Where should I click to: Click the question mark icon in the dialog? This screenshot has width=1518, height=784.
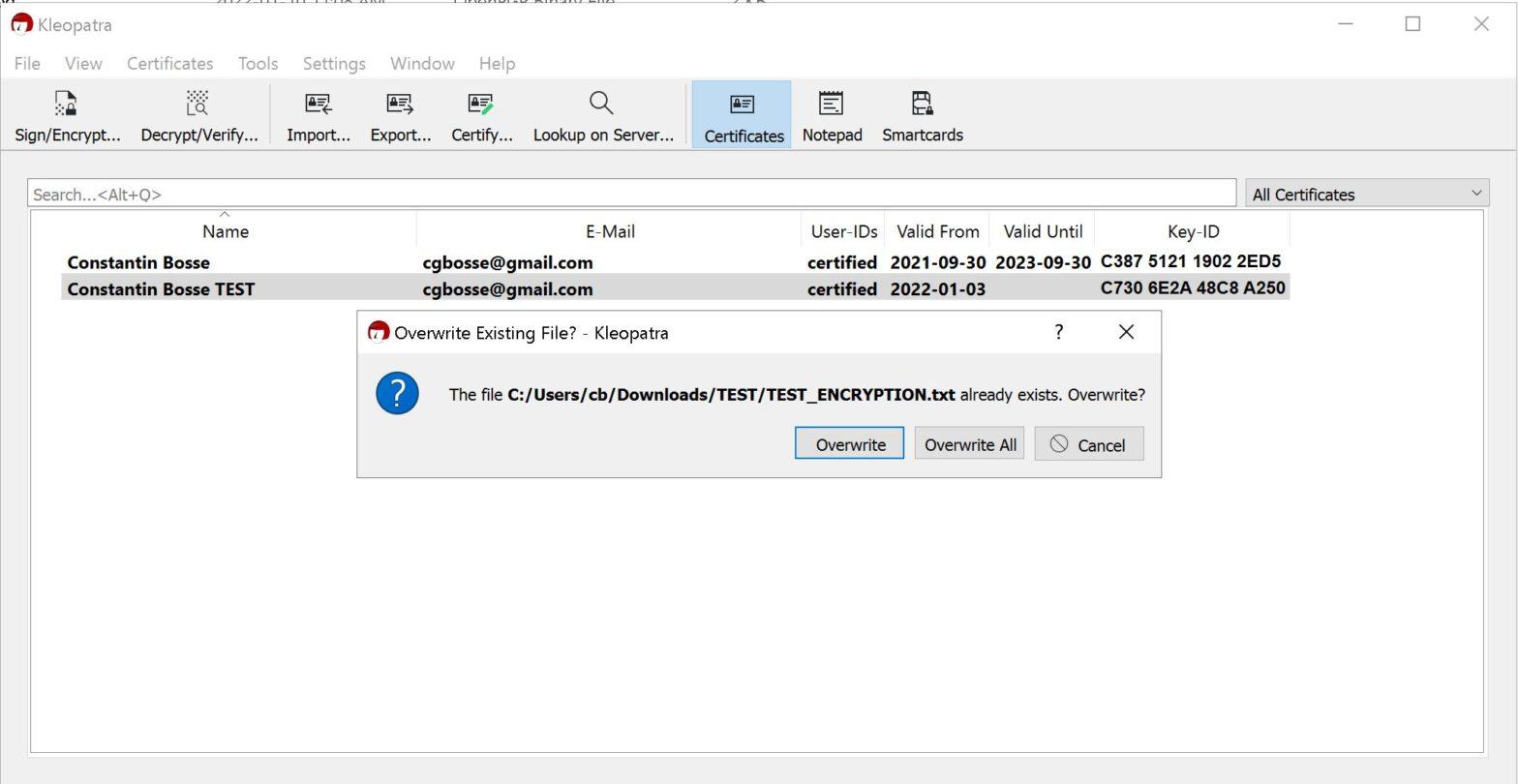[397, 394]
